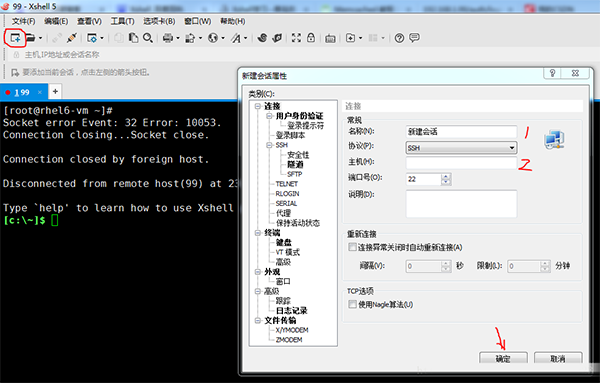Click the lock icon in toolbar
This screenshot has height=383, width=600.
pos(311,38)
